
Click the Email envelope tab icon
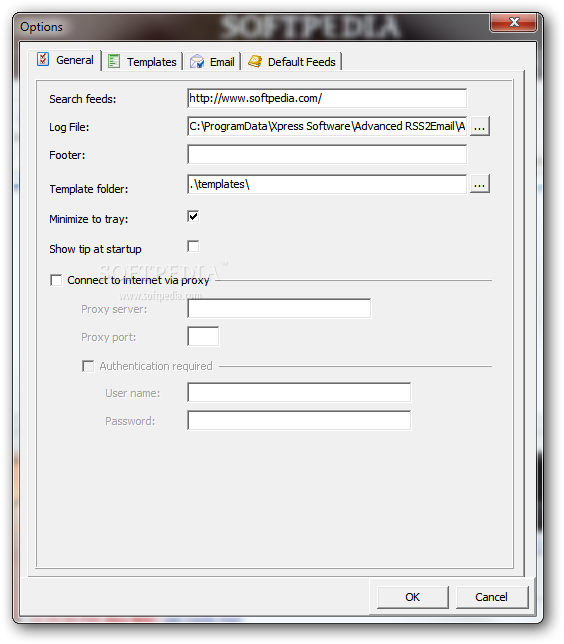coord(197,62)
